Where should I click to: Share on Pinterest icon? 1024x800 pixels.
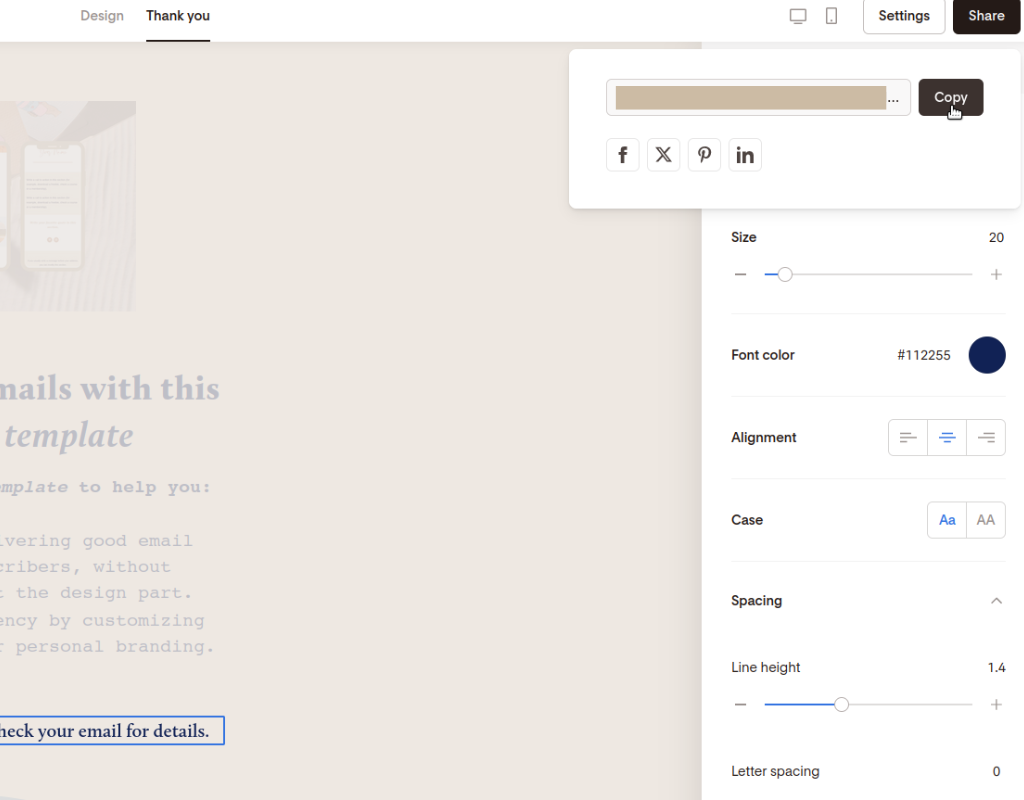704,155
